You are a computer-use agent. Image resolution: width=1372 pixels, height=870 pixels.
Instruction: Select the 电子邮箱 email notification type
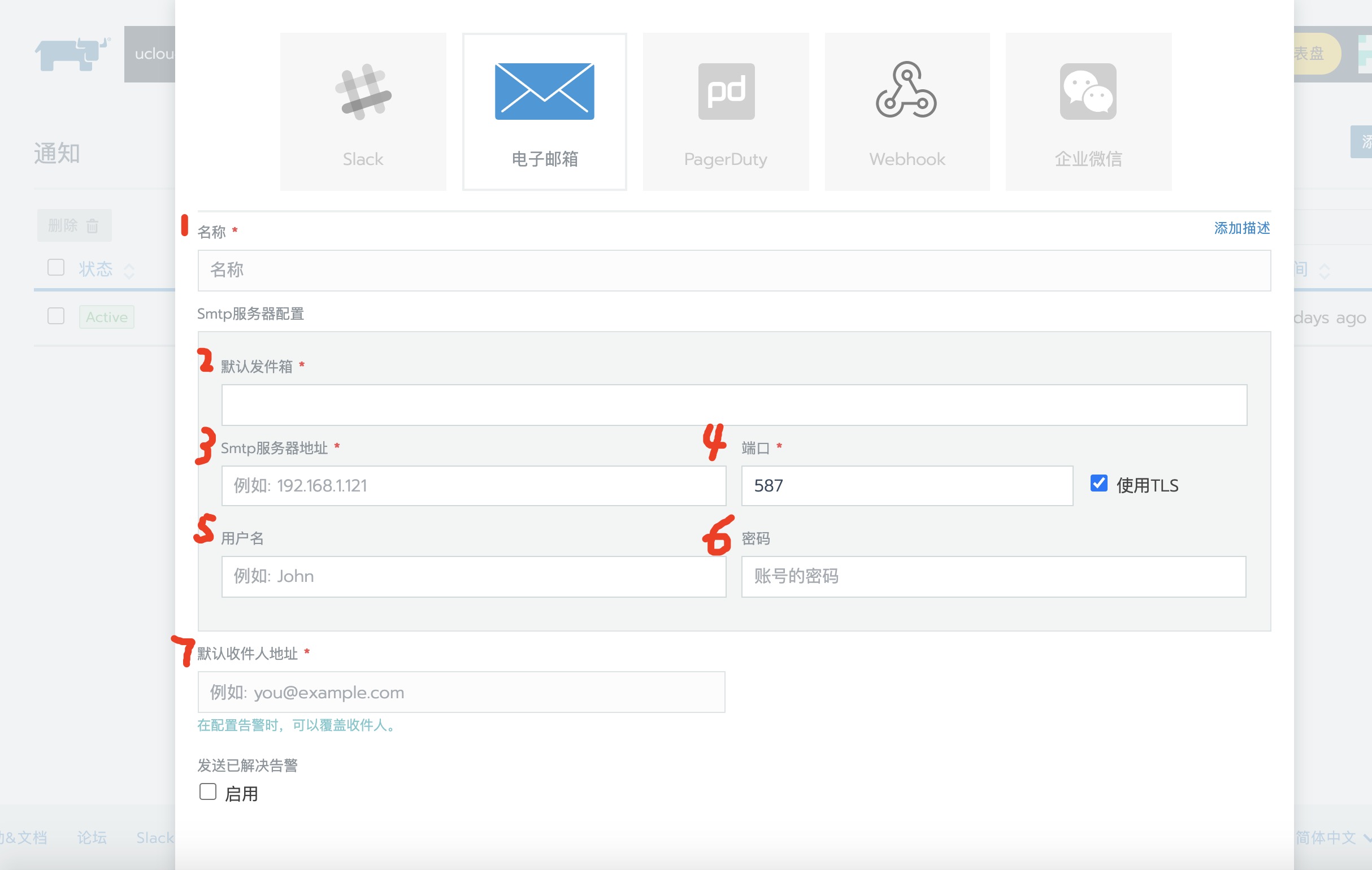pyautogui.click(x=544, y=111)
